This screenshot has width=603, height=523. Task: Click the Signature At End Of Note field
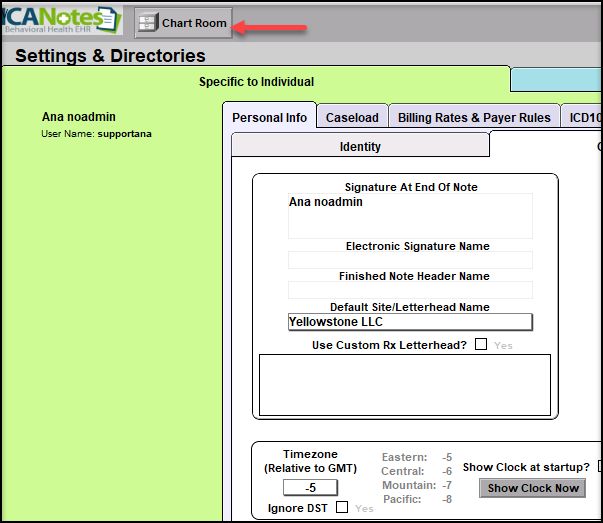410,215
